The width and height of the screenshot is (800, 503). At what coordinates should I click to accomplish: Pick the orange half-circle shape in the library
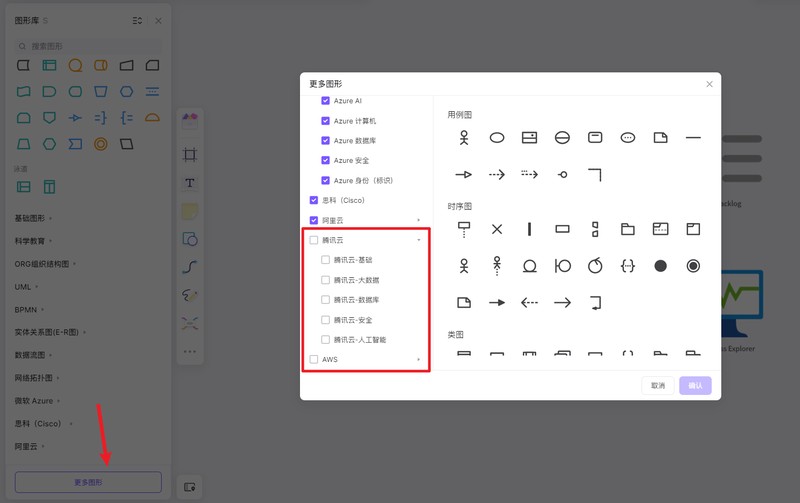point(152,118)
